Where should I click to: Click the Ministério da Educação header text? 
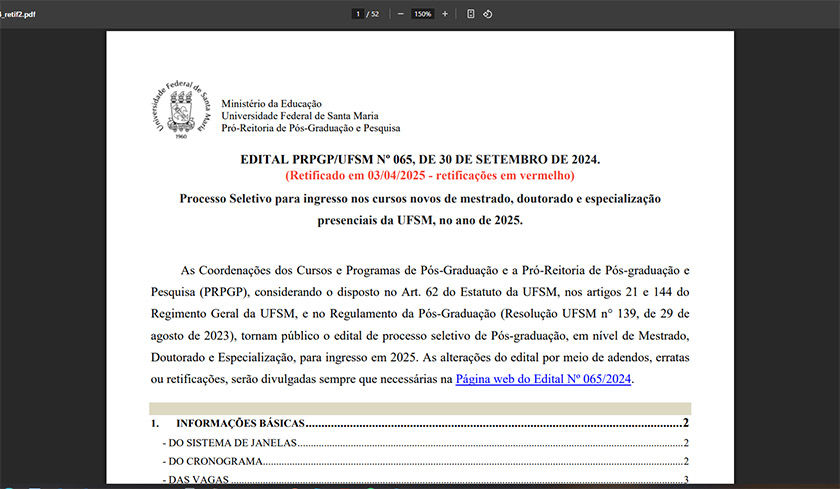tap(272, 103)
